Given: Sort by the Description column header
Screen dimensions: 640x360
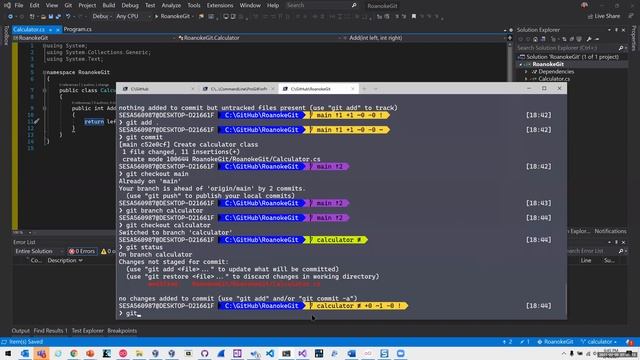Looking at the screenshot, I should [x=64, y=260].
